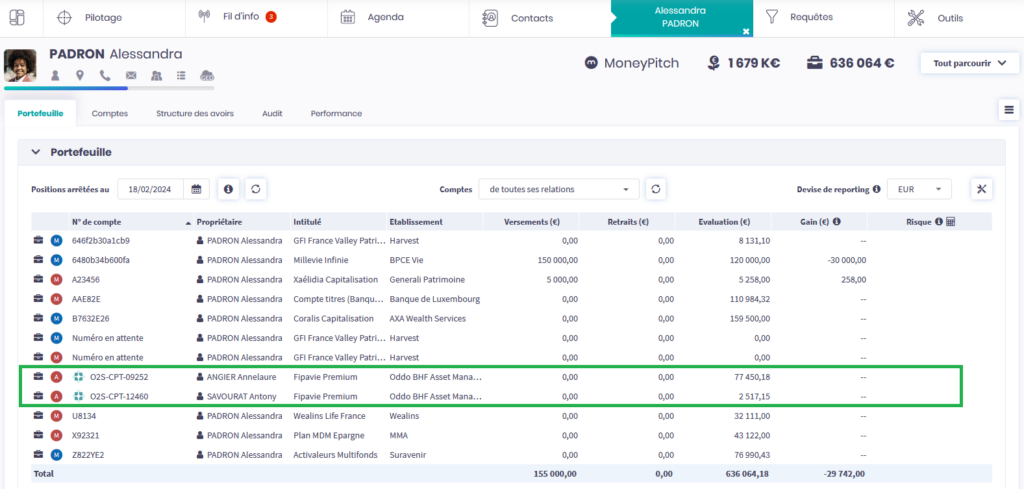Image resolution: width=1024 pixels, height=489 pixels.
Task: Open the GED cloud documents icon
Action: (x=207, y=75)
